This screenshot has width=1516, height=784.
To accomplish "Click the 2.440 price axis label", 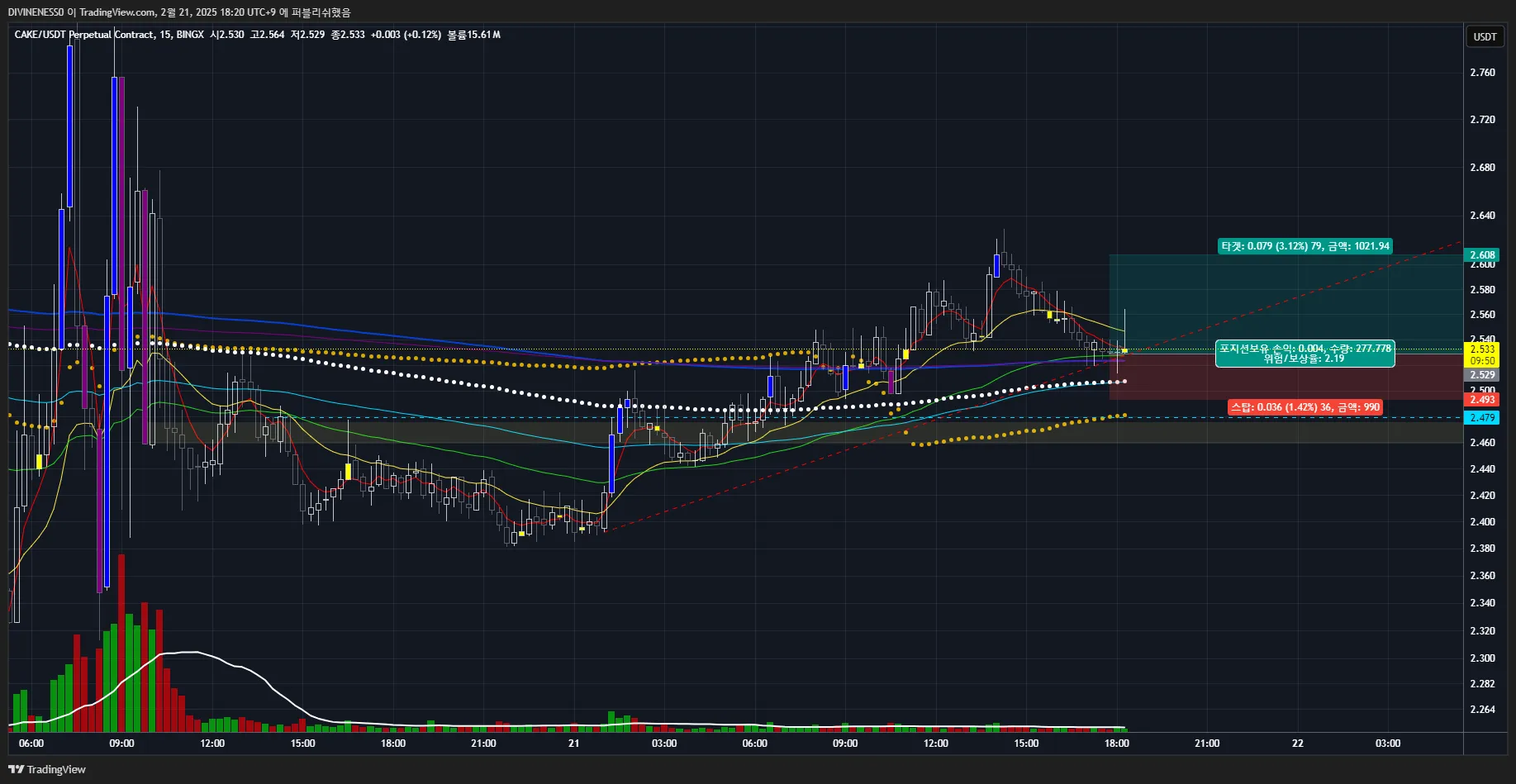I will 1482,469.
